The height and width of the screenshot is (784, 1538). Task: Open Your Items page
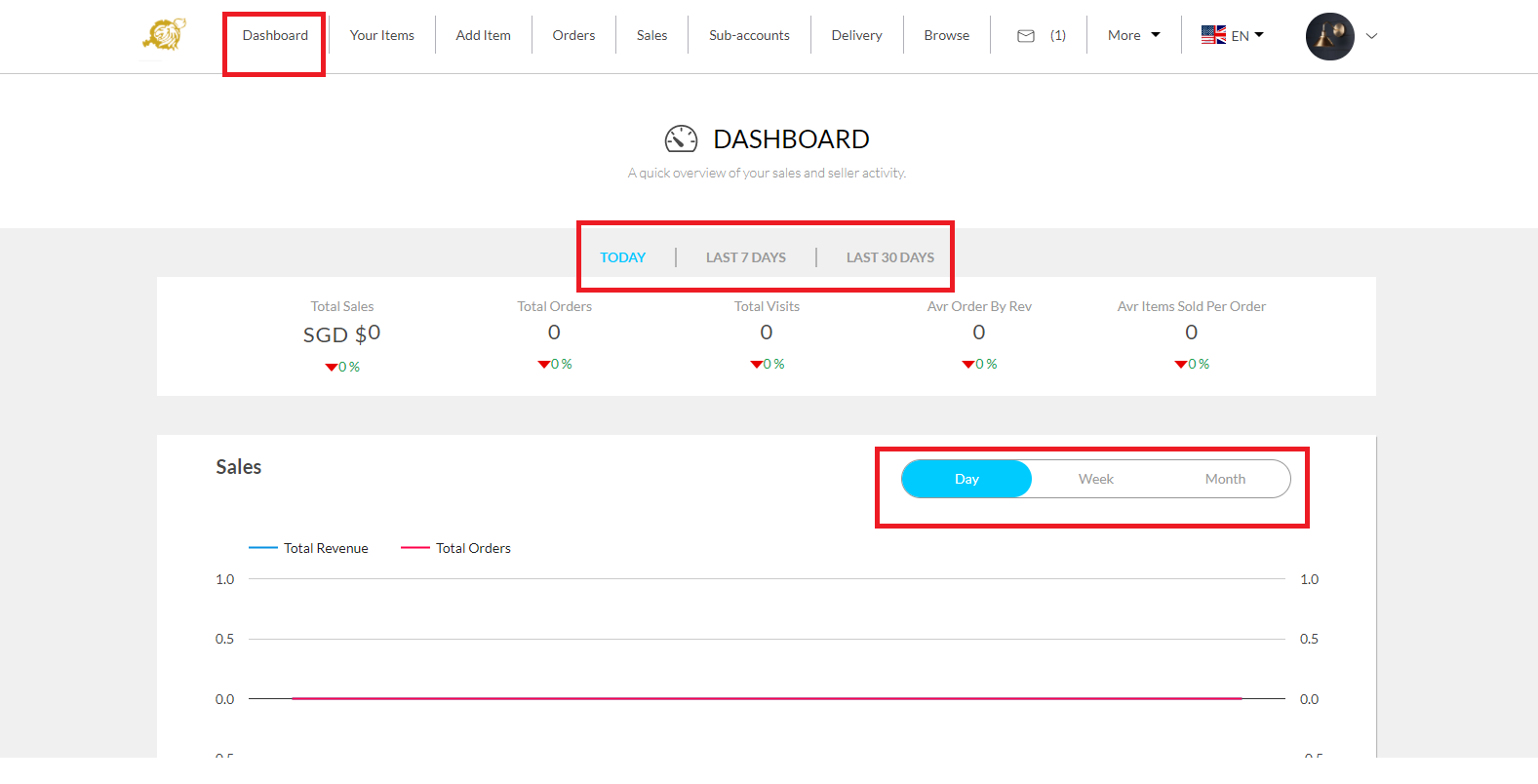[x=382, y=35]
